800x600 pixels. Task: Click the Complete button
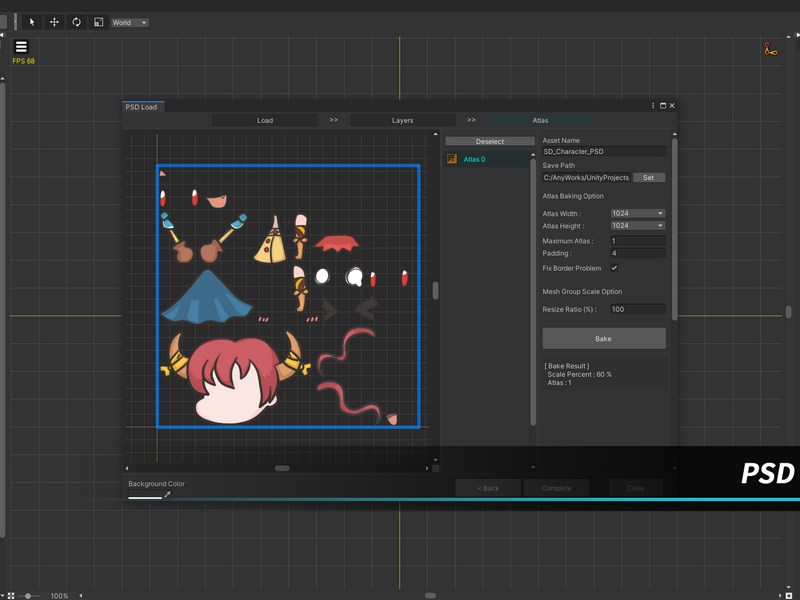coord(556,488)
